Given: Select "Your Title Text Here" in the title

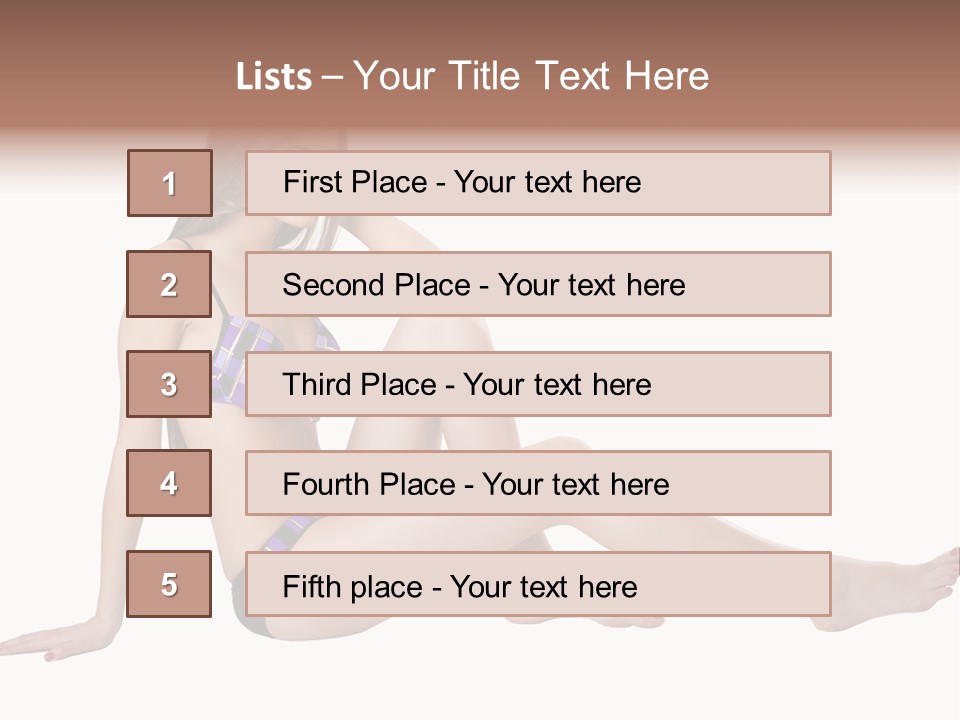Looking at the screenshot, I should (531, 76).
